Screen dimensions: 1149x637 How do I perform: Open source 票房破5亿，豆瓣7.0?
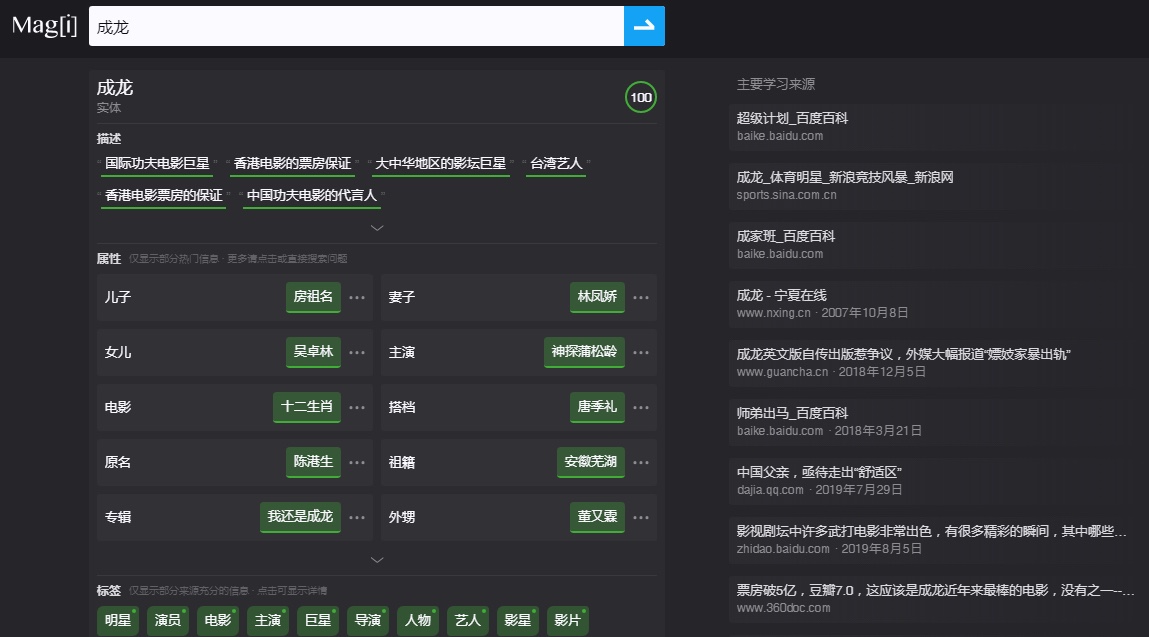coord(935,591)
